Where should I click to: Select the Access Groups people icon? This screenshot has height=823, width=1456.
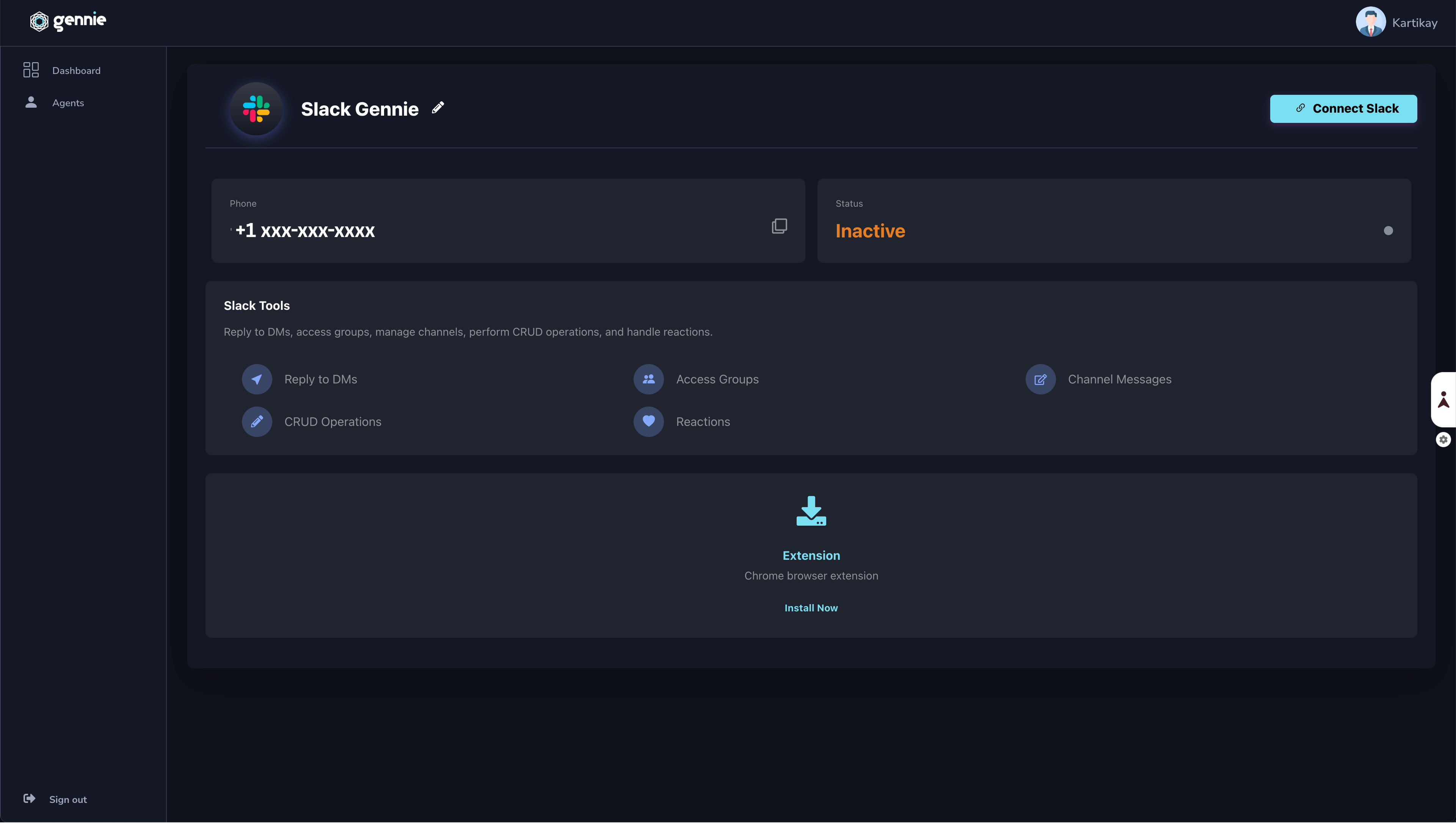[x=648, y=379]
